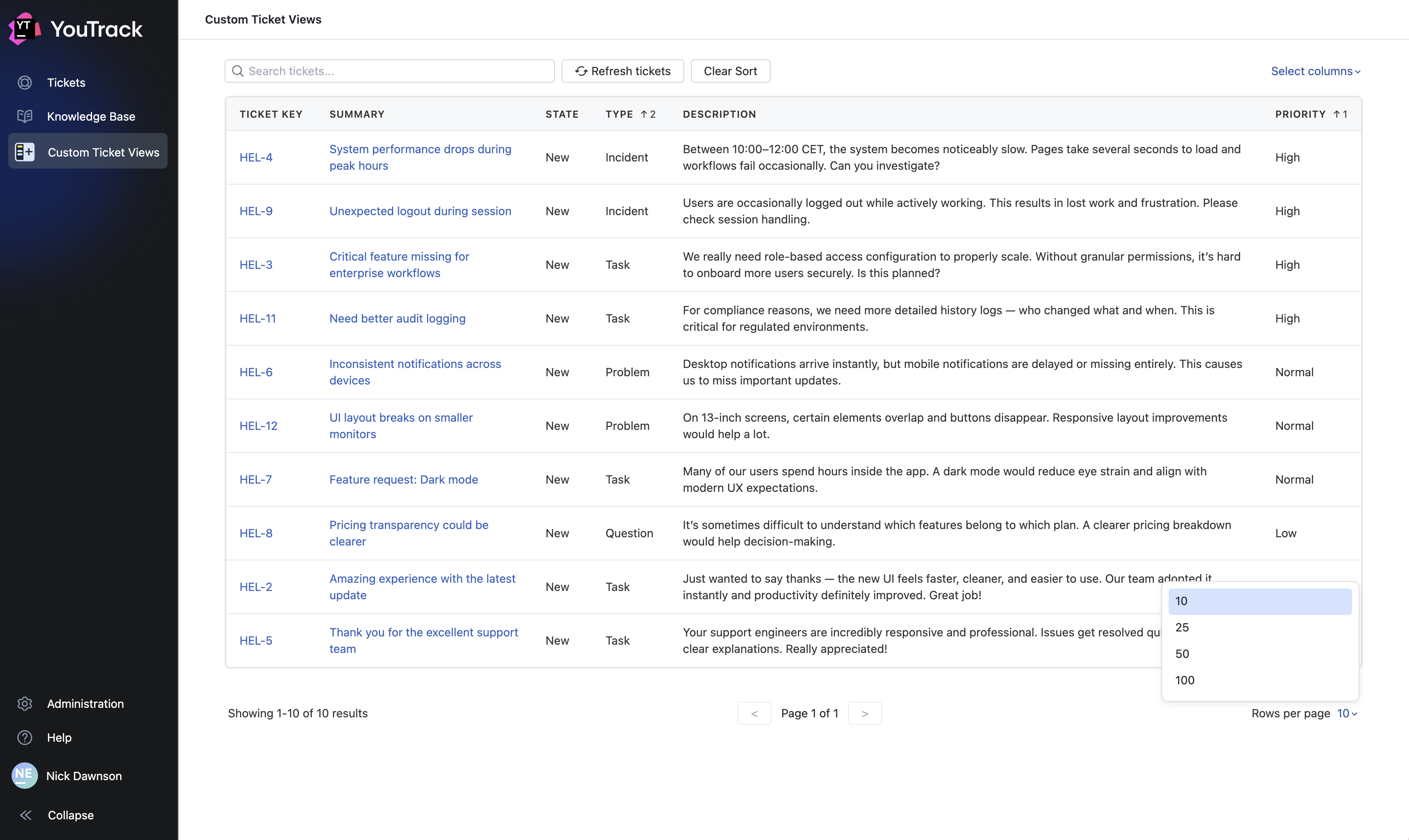Open ticket HEL-6 link

[256, 373]
